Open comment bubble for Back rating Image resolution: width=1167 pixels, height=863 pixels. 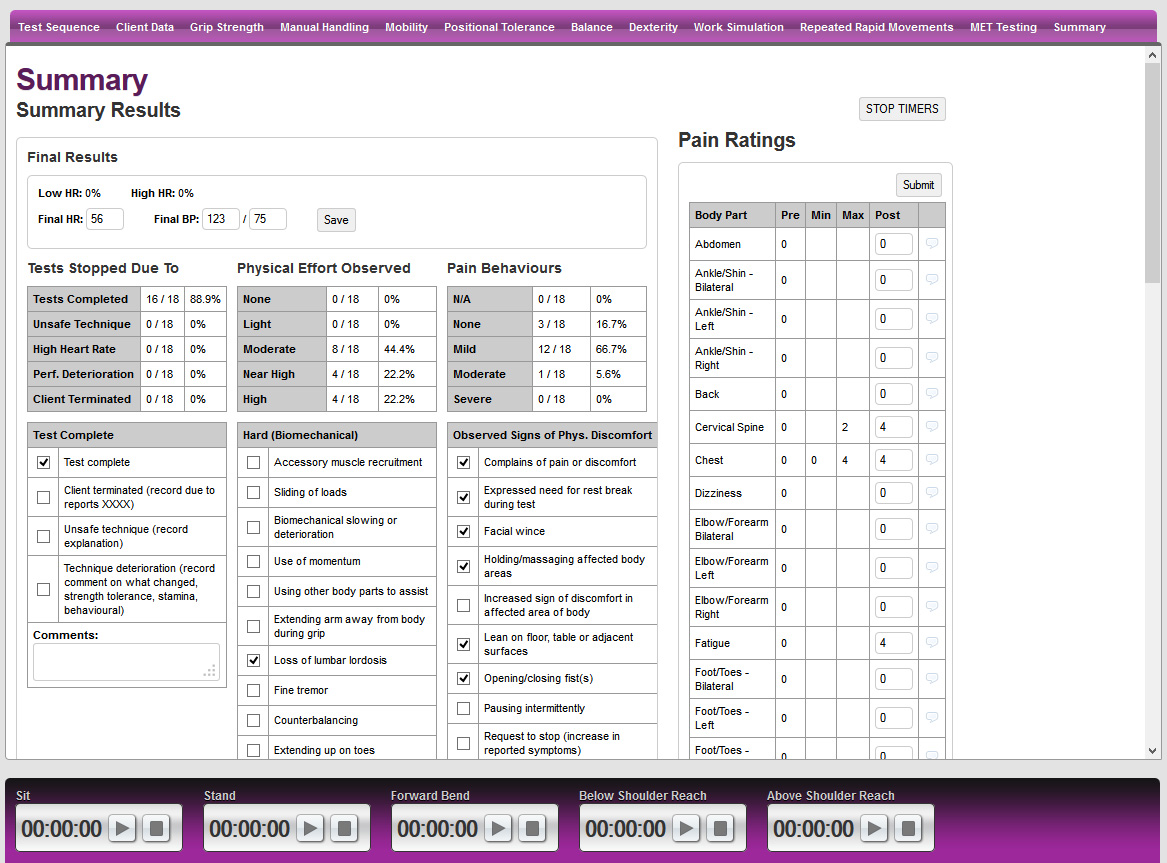pyautogui.click(x=931, y=394)
